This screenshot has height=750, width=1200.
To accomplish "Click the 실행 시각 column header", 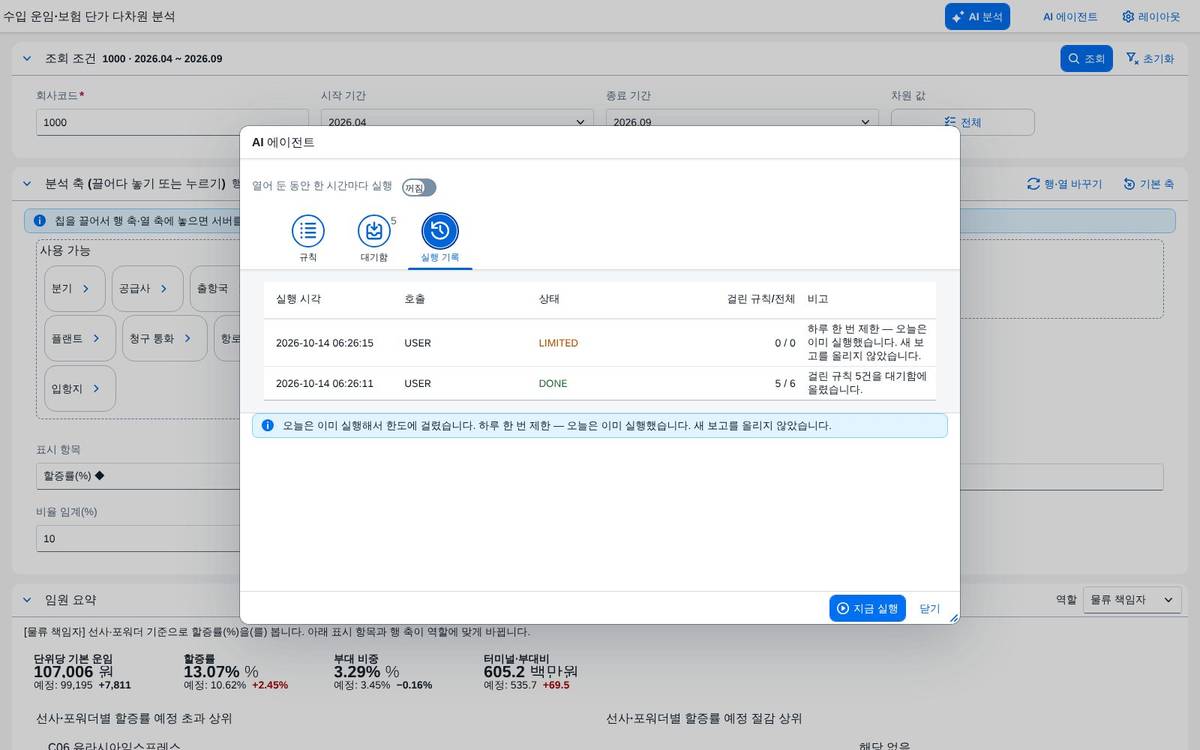I will [298, 299].
